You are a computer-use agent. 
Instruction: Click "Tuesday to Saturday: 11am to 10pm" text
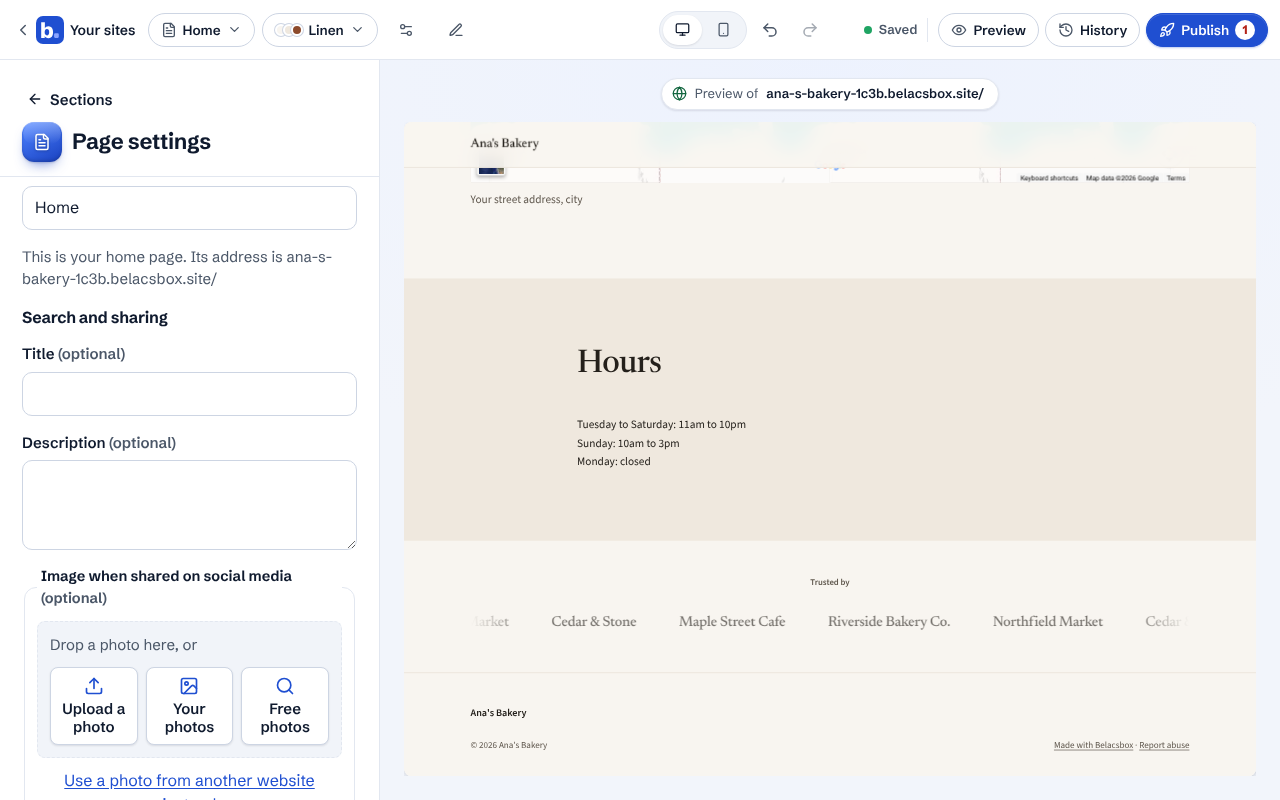click(x=661, y=424)
